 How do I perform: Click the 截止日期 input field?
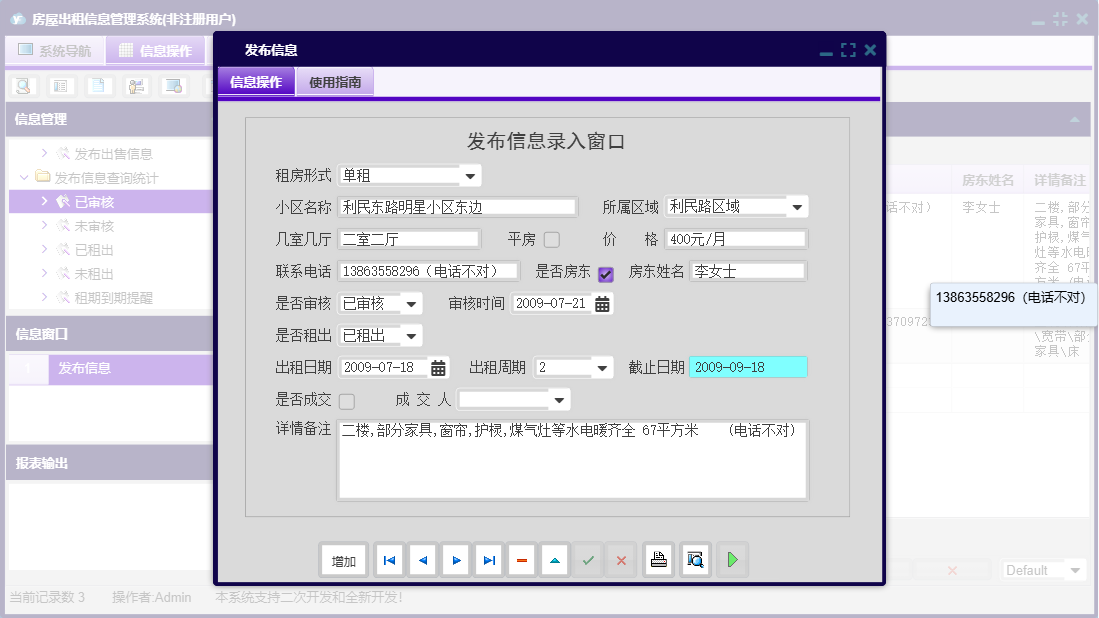(746, 366)
